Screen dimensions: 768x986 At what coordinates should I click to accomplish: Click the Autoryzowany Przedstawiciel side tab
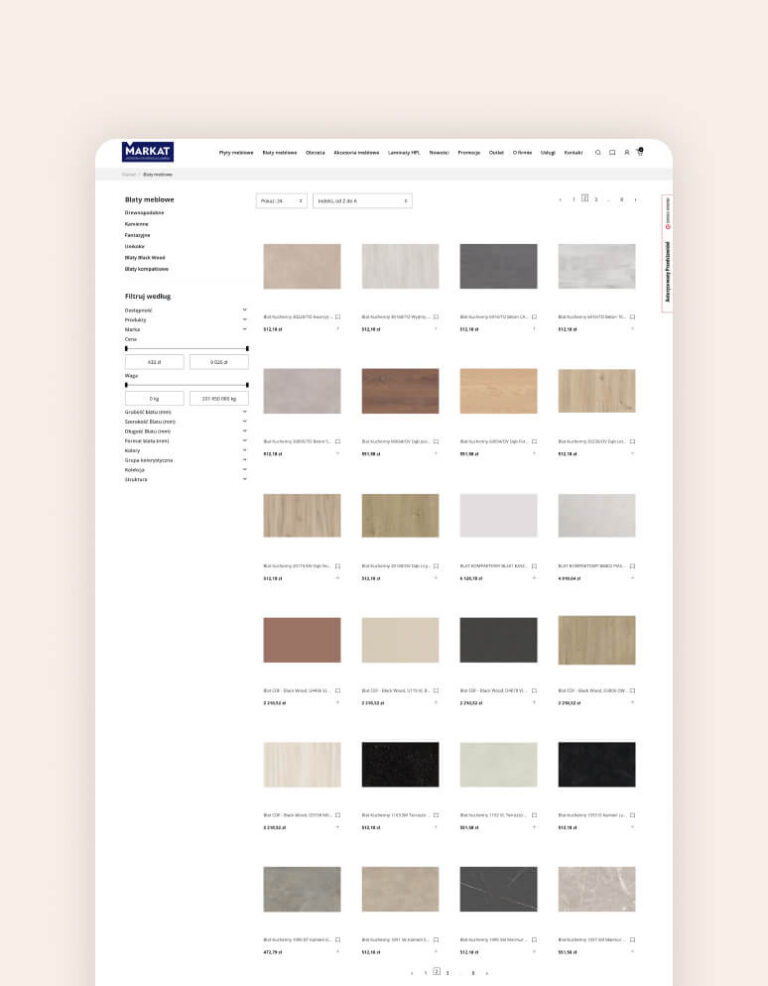click(x=667, y=253)
